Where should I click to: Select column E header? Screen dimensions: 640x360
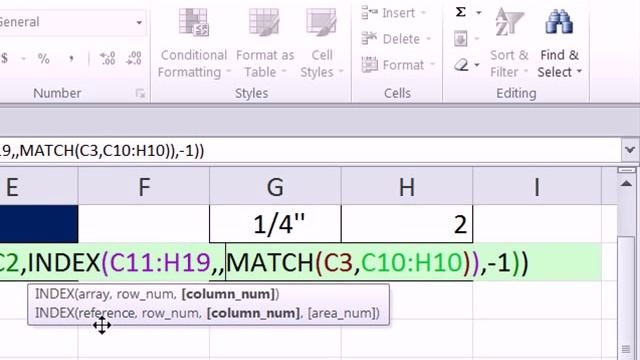pyautogui.click(x=39, y=187)
